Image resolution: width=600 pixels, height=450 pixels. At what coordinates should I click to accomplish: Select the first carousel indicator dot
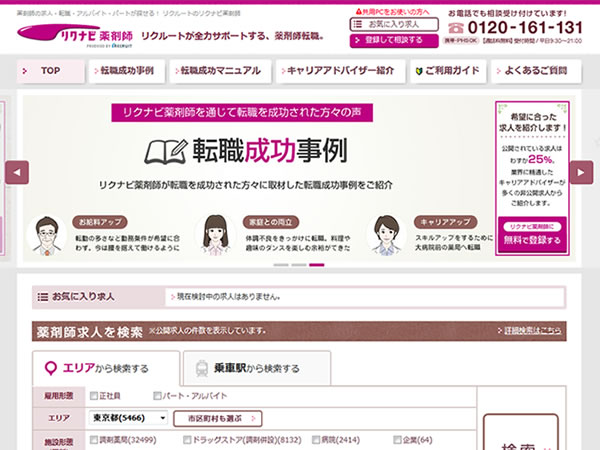pyautogui.click(x=281, y=265)
